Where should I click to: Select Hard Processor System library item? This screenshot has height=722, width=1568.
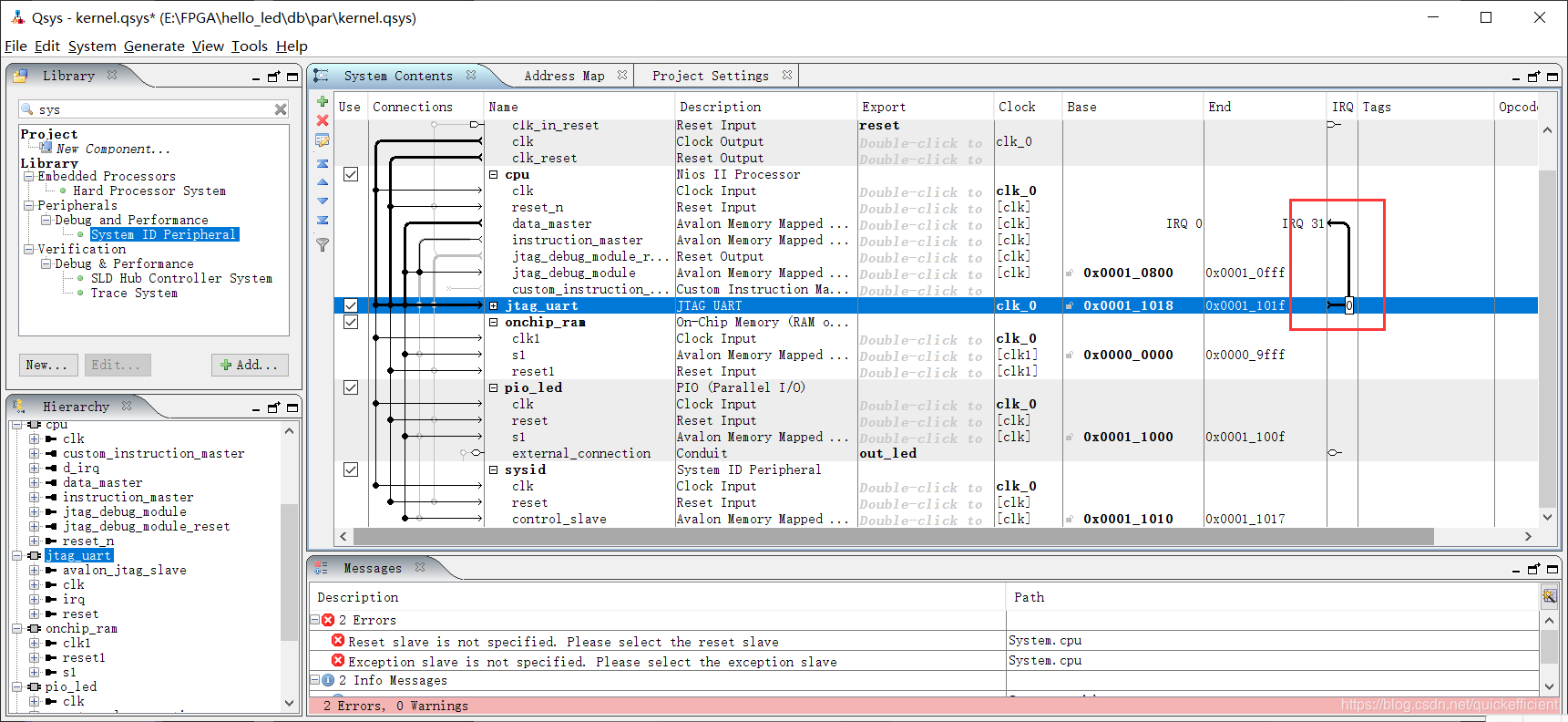[x=149, y=191]
